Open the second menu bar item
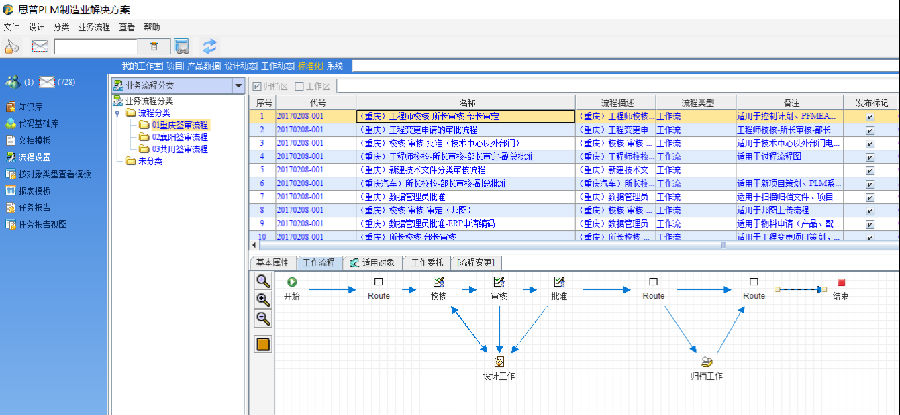 (37, 25)
